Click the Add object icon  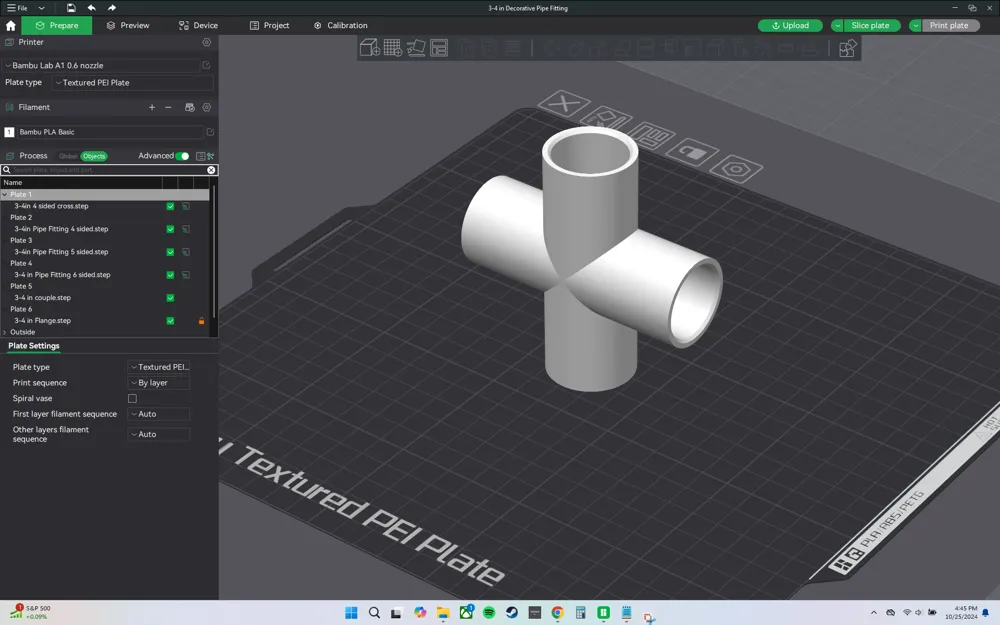click(369, 47)
